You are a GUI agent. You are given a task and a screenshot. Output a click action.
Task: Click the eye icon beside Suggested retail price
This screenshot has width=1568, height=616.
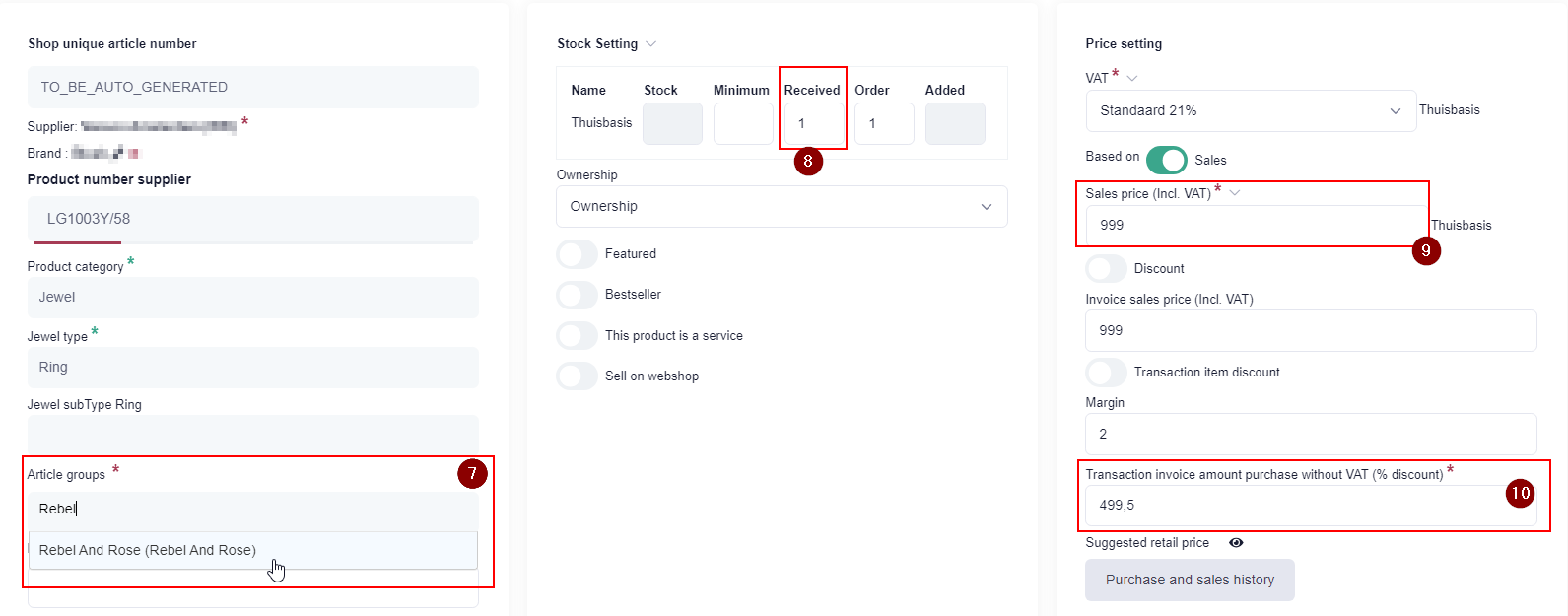(x=1236, y=543)
